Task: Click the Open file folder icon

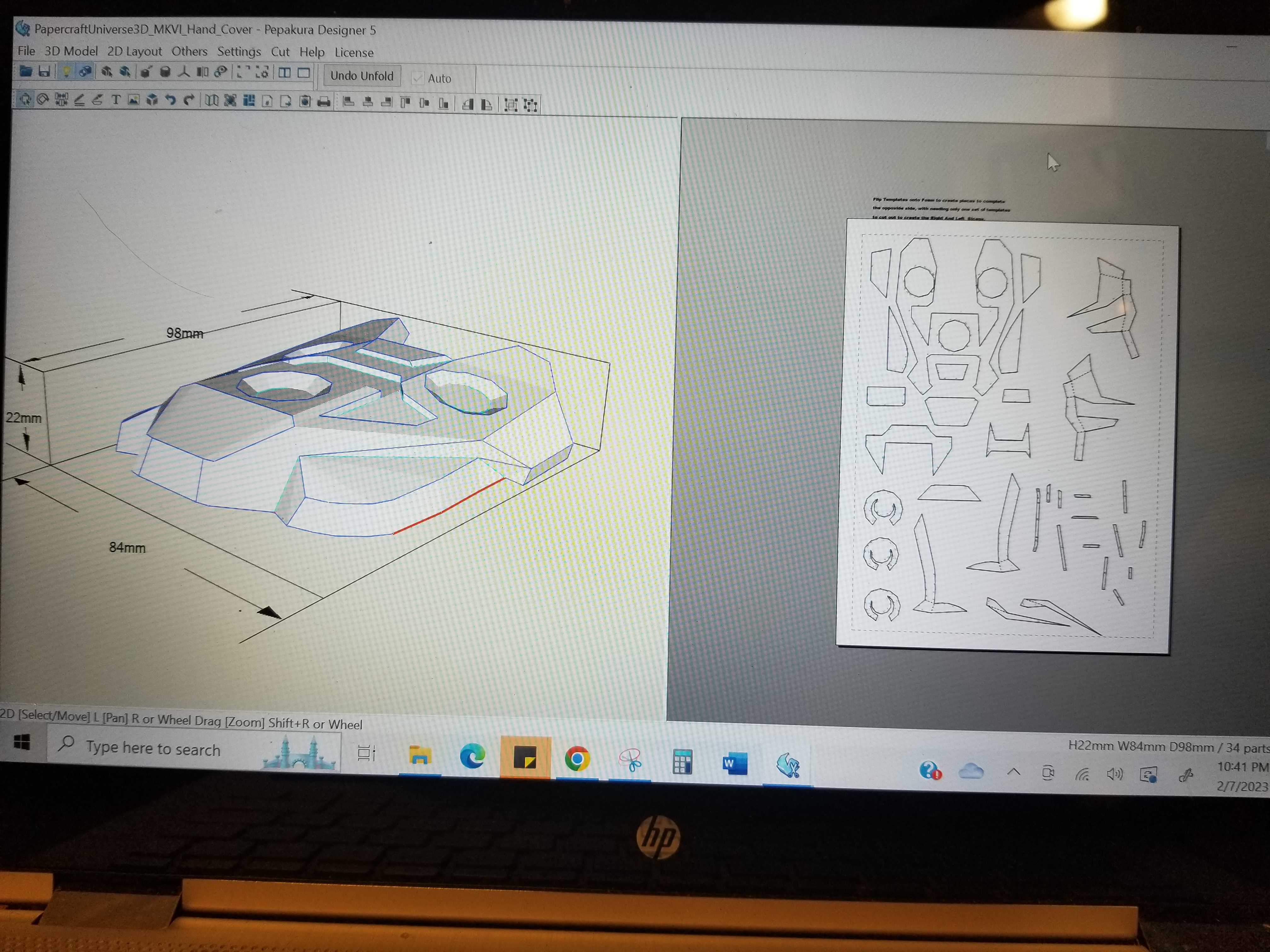Action: (x=26, y=71)
